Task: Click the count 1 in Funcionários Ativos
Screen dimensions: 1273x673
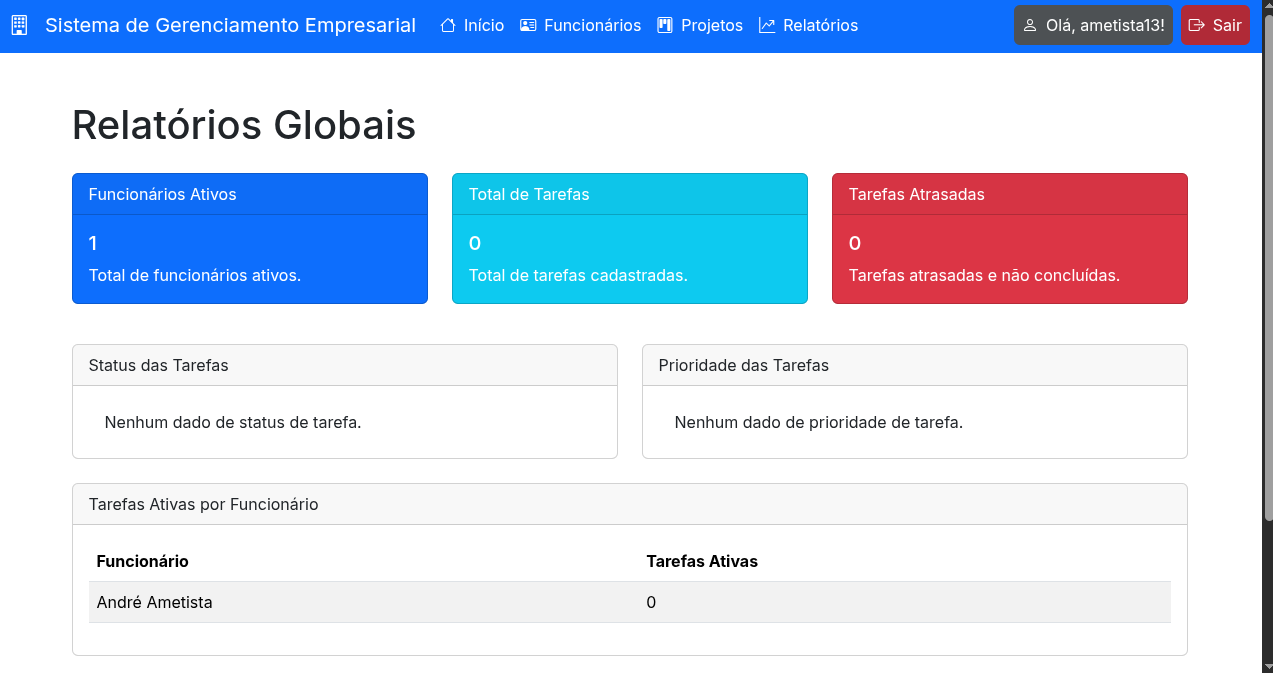Action: click(93, 243)
